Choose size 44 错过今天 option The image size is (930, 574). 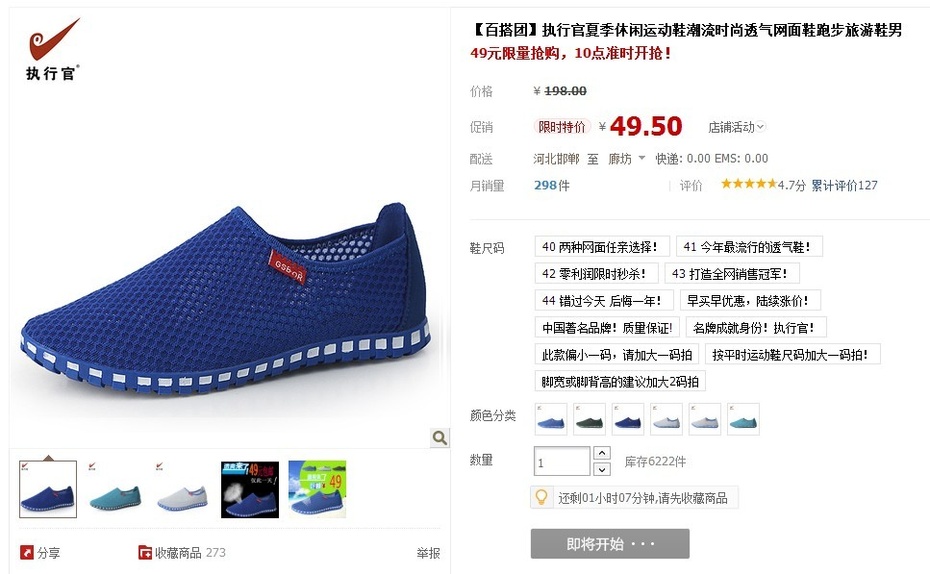604,300
